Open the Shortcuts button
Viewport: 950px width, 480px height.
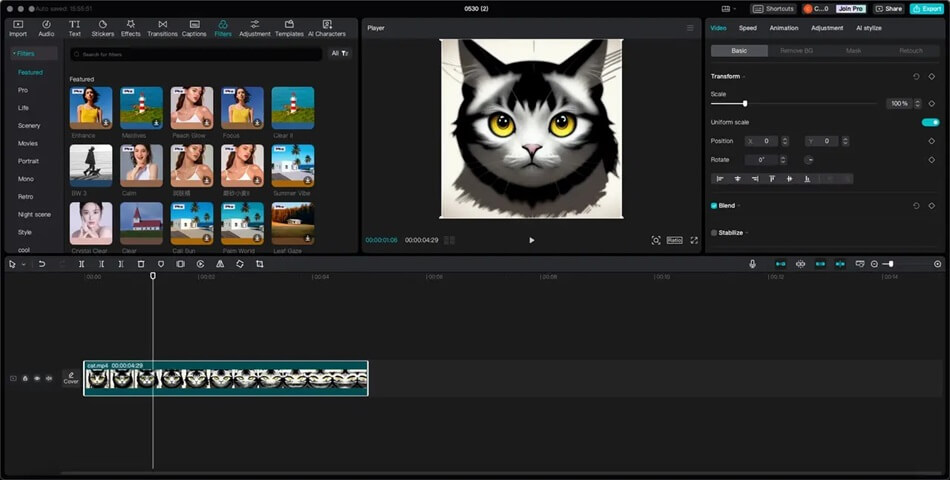pos(774,9)
